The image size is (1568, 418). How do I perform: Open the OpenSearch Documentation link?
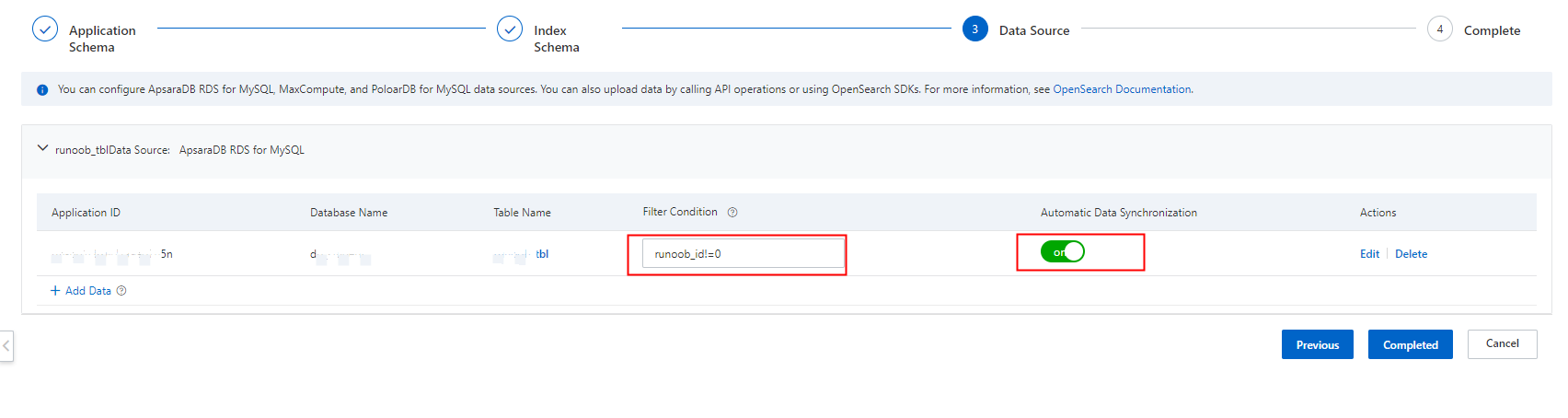pos(1122,89)
